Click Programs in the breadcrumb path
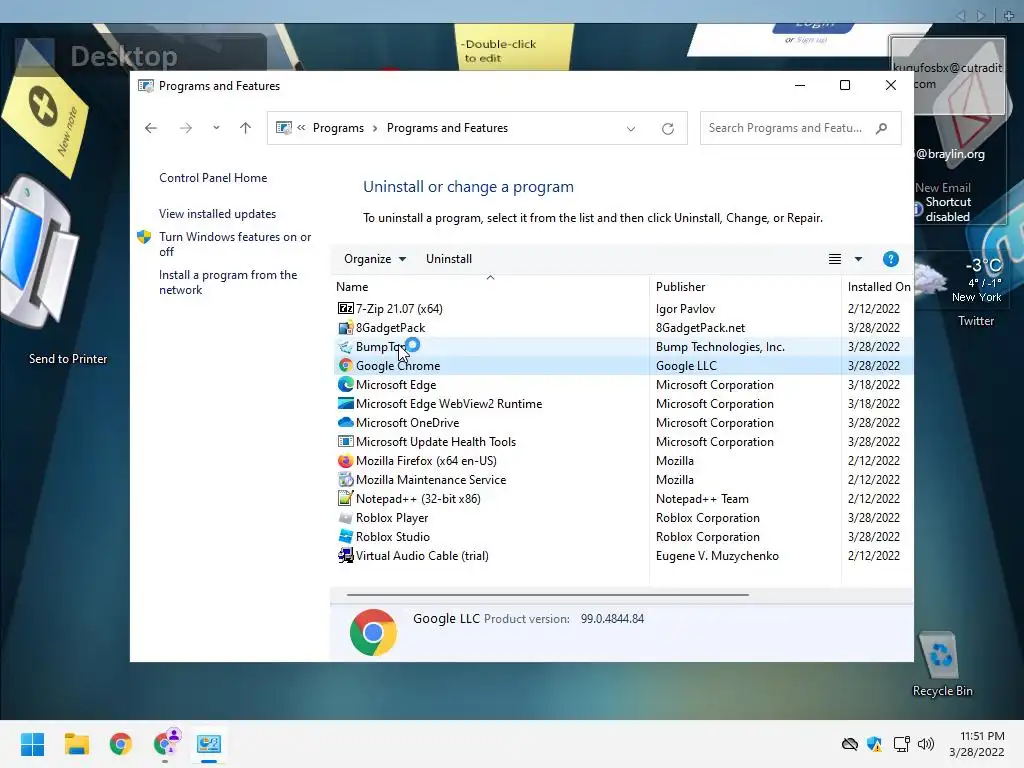Screen dimensions: 1024x768 click(338, 128)
